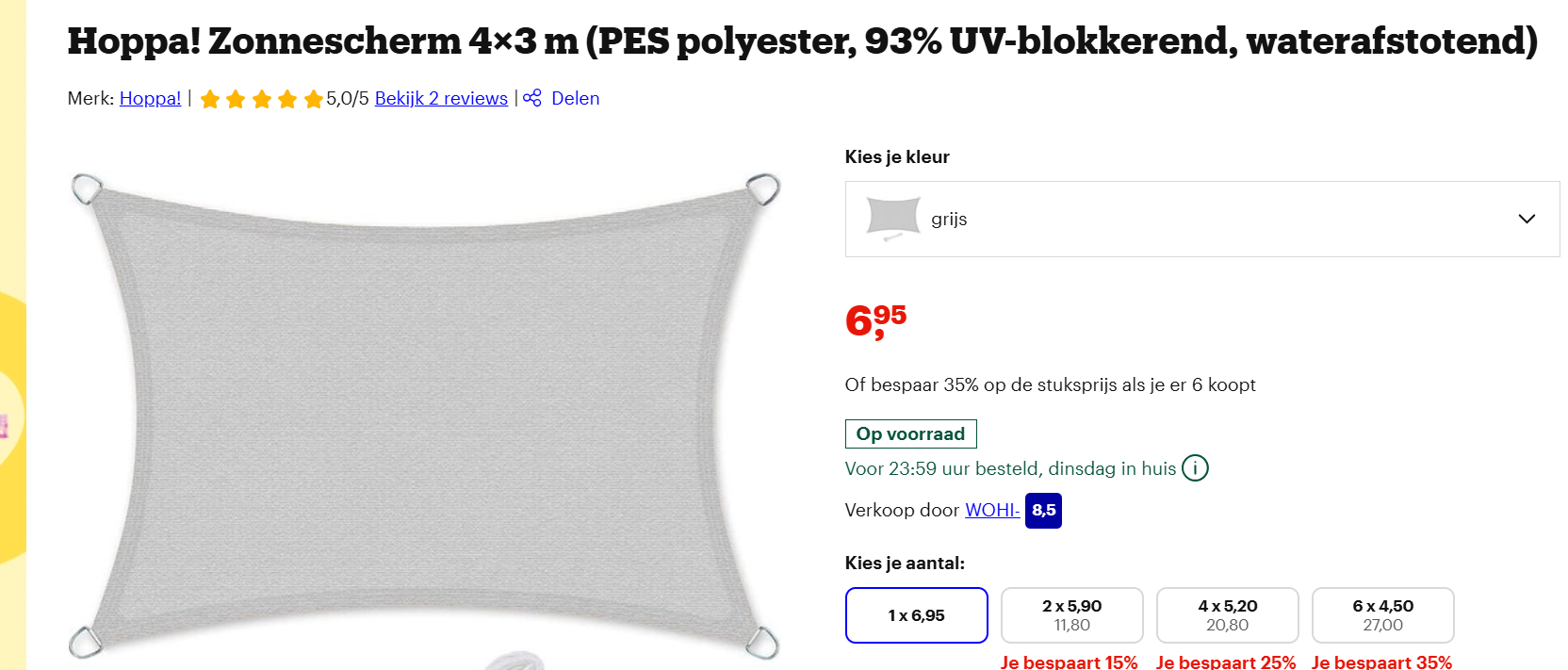Expand the kleur chooser chevron
Viewport: 1568px width, 670px height.
click(1527, 219)
